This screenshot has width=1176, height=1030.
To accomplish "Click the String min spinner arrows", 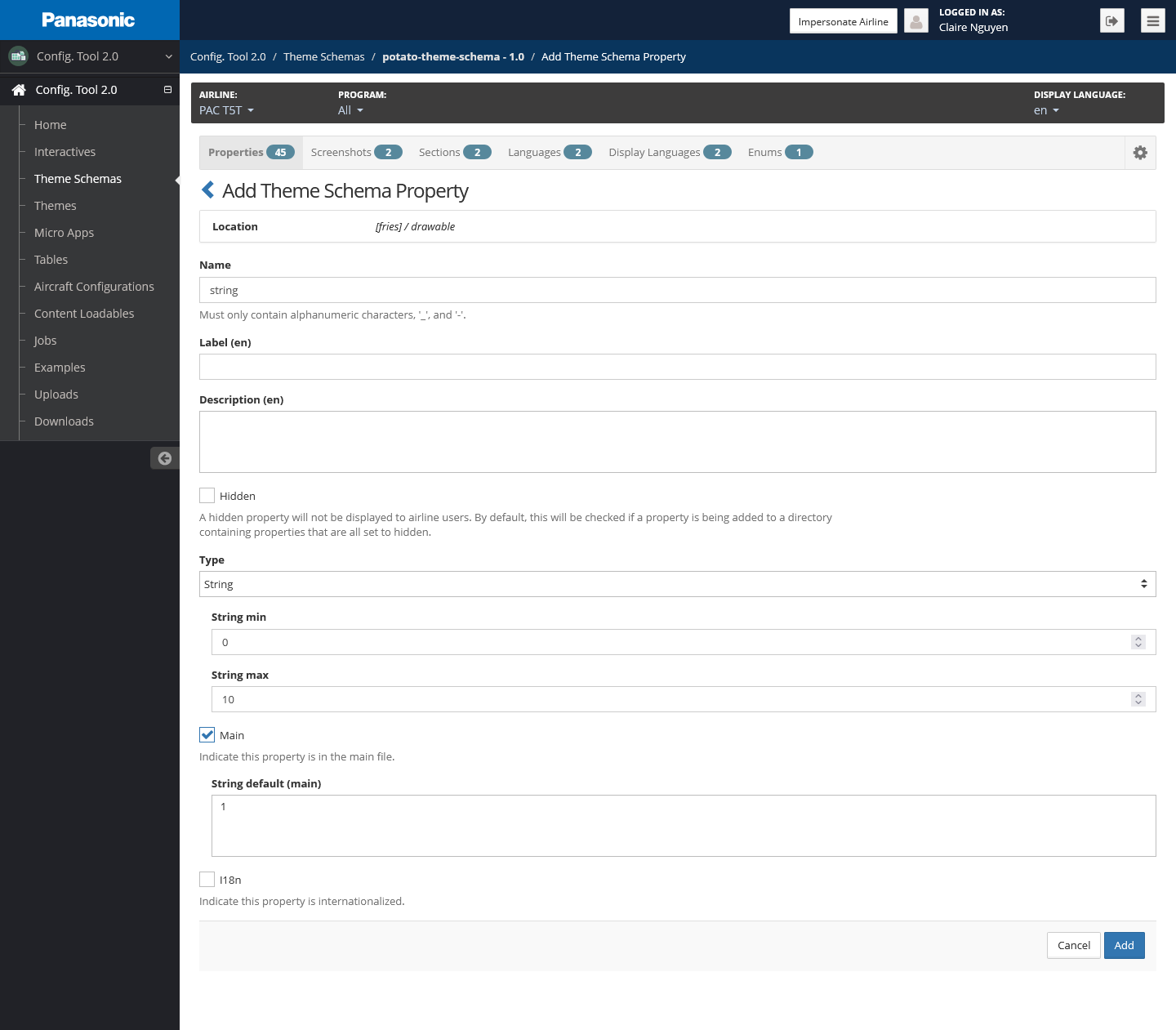I will tap(1138, 642).
